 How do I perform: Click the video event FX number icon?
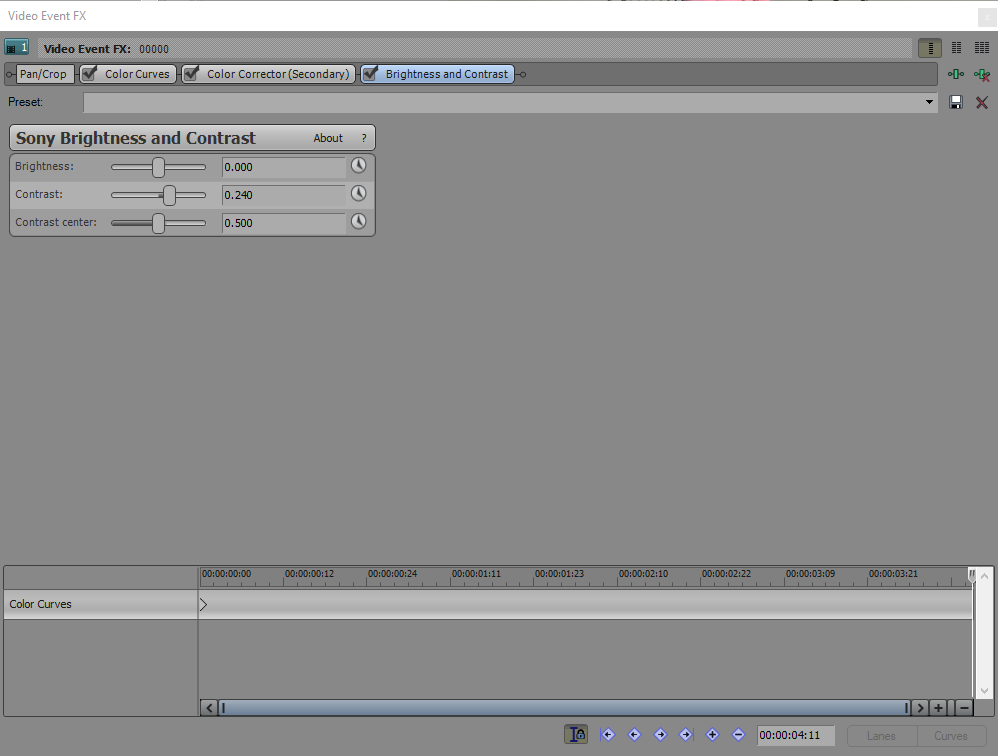17,48
